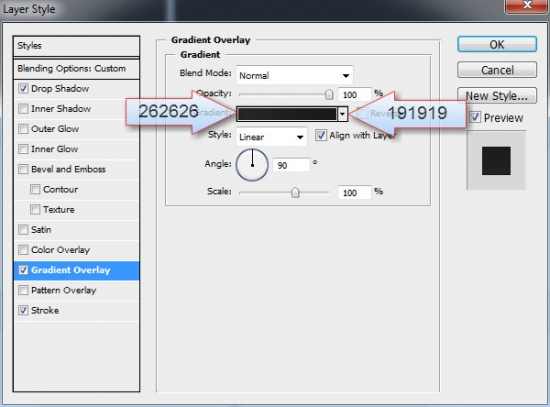Uncheck the Preview checkbox
This screenshot has width=550, height=407.
[475, 117]
